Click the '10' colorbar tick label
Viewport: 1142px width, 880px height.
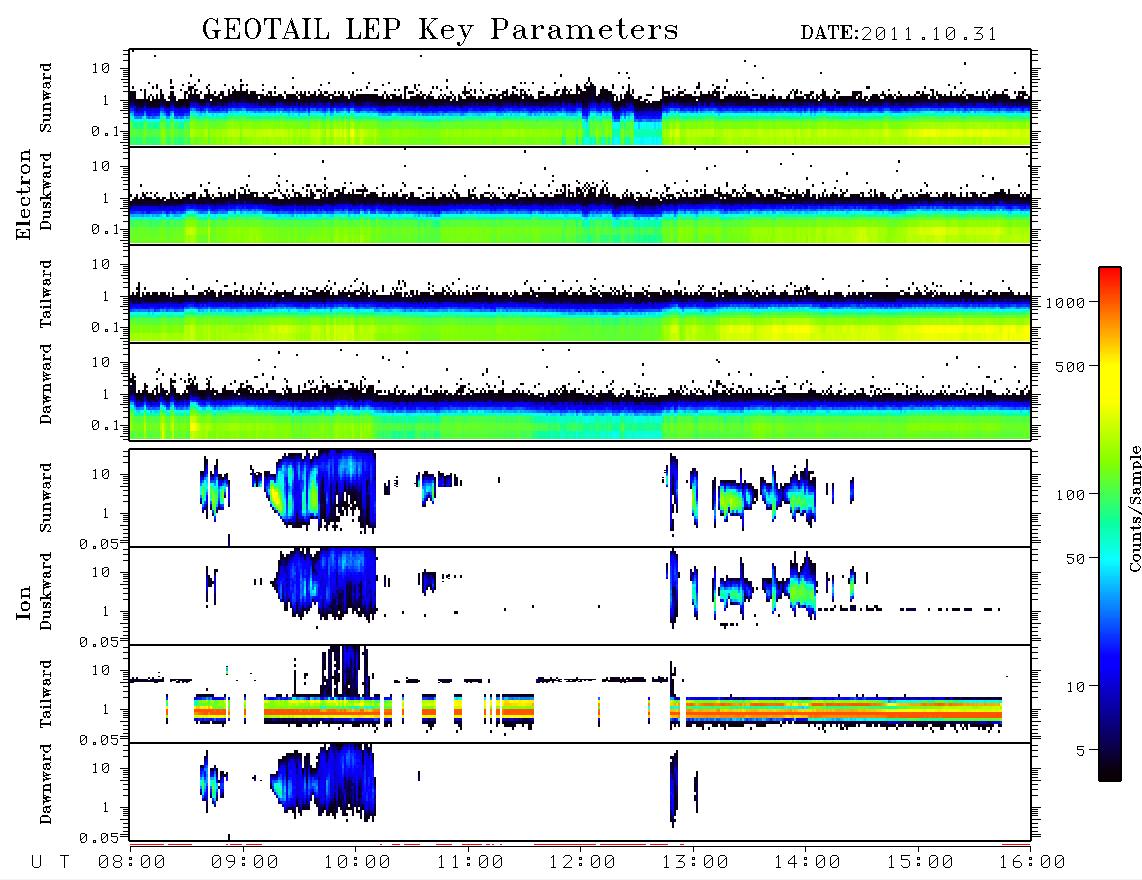click(x=1075, y=686)
